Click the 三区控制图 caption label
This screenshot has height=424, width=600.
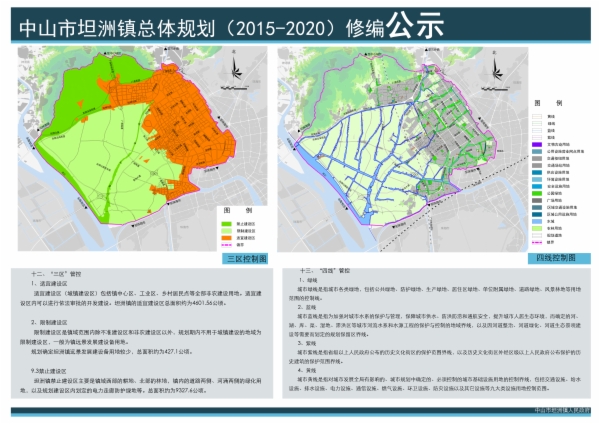coord(245,259)
